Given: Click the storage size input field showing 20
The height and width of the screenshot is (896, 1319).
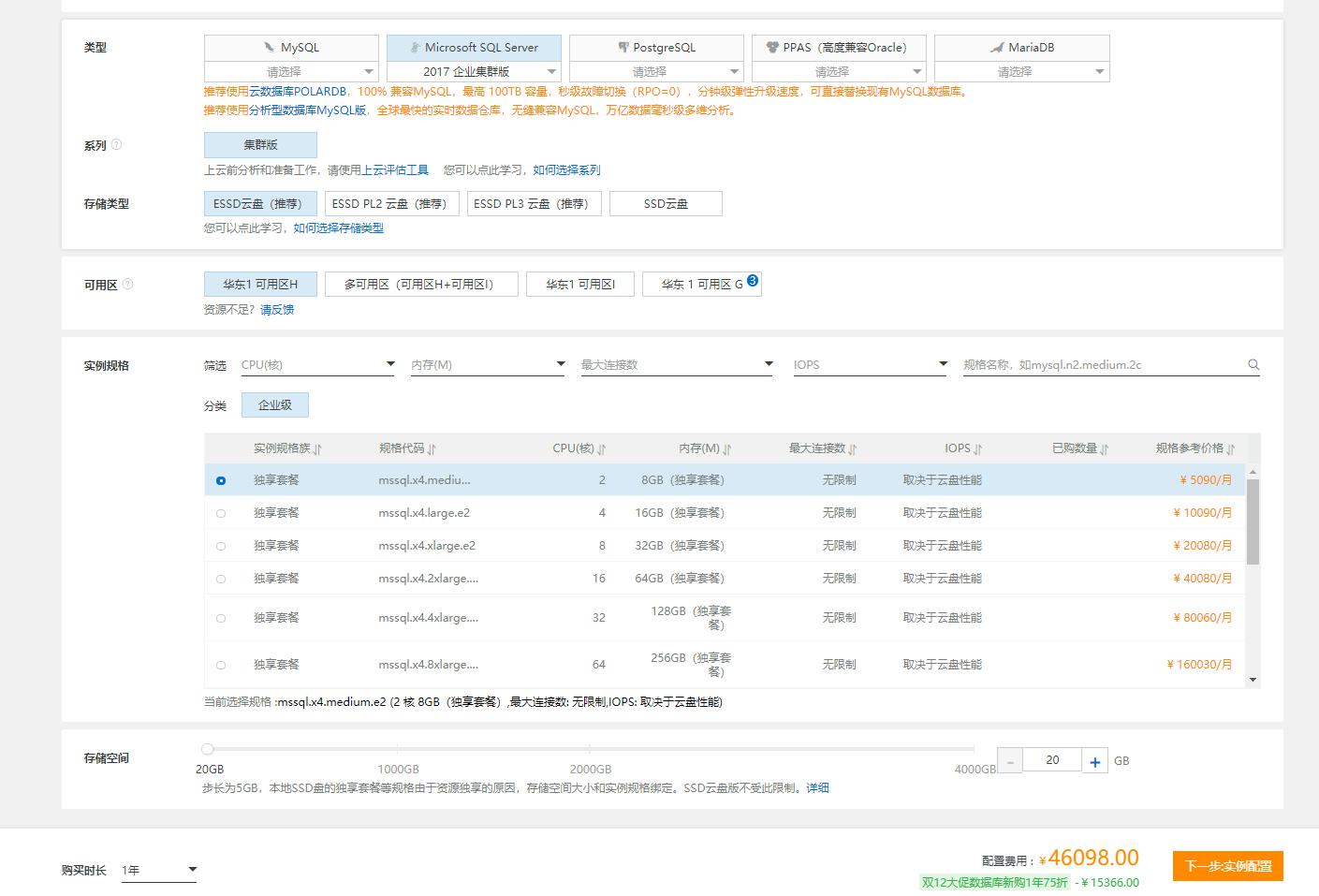Looking at the screenshot, I should [x=1052, y=760].
